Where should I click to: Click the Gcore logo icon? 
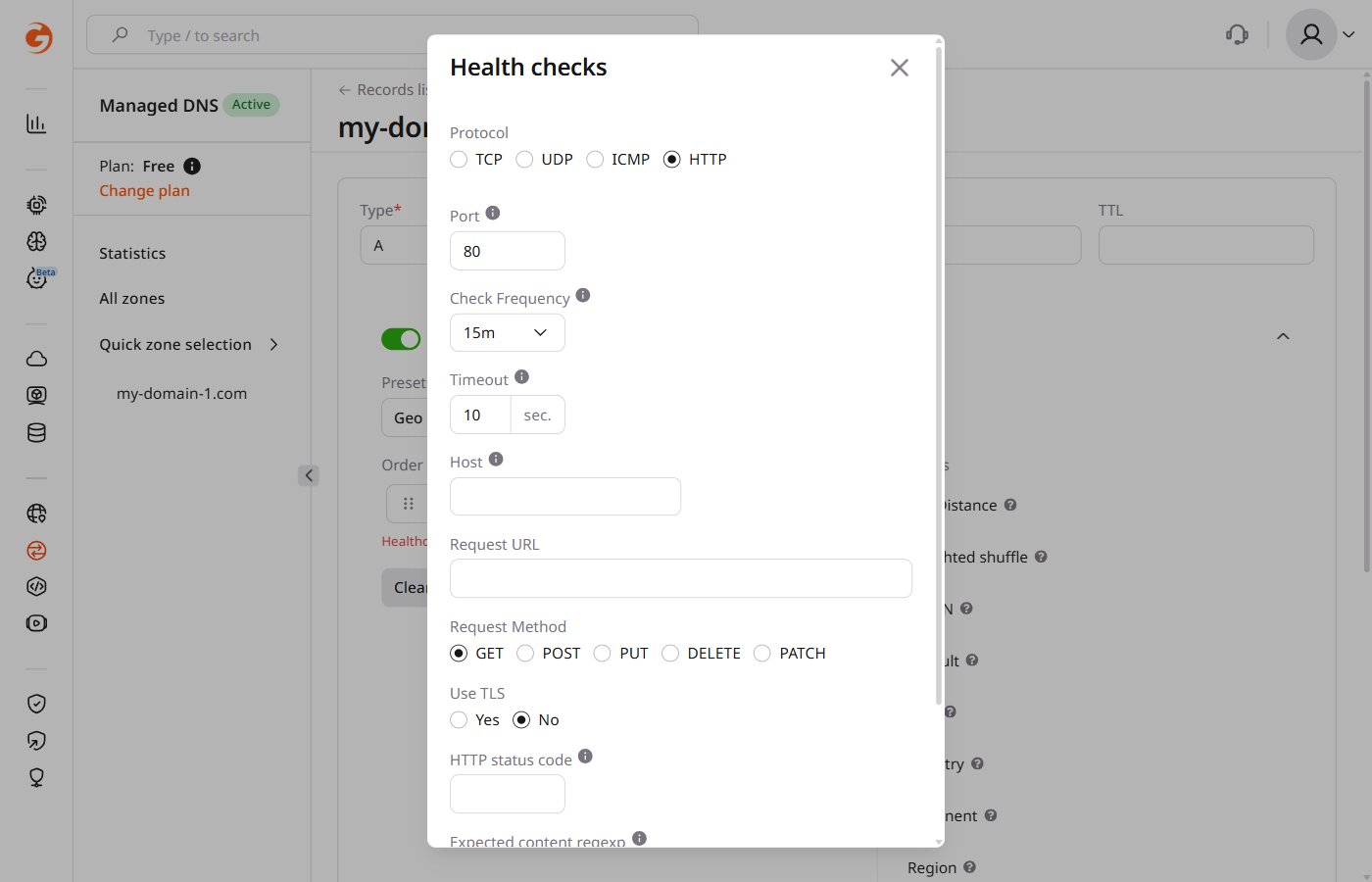pyautogui.click(x=38, y=37)
